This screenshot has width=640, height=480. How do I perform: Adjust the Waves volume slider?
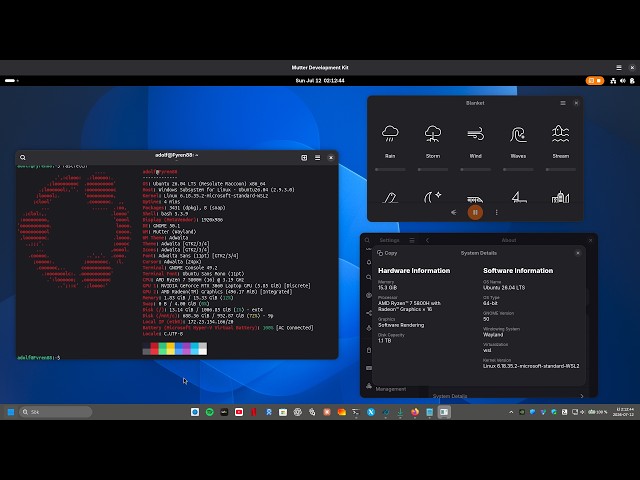click(x=518, y=169)
